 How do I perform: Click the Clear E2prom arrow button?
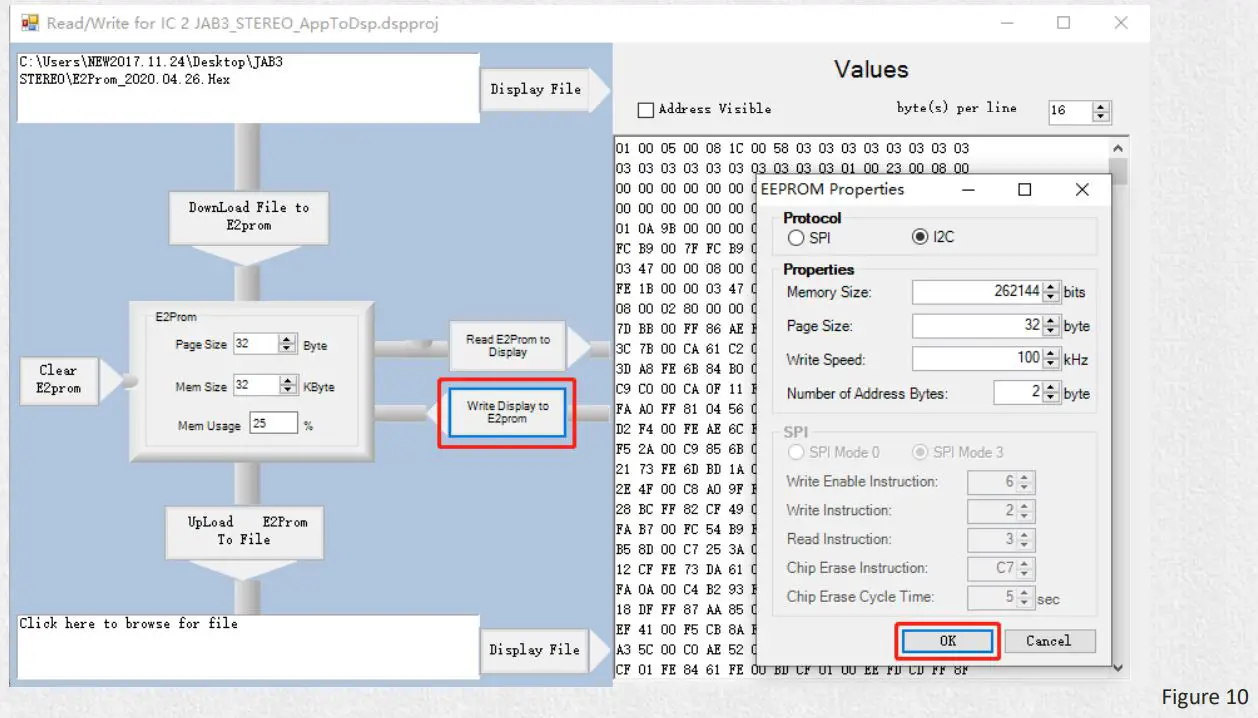pos(68,381)
